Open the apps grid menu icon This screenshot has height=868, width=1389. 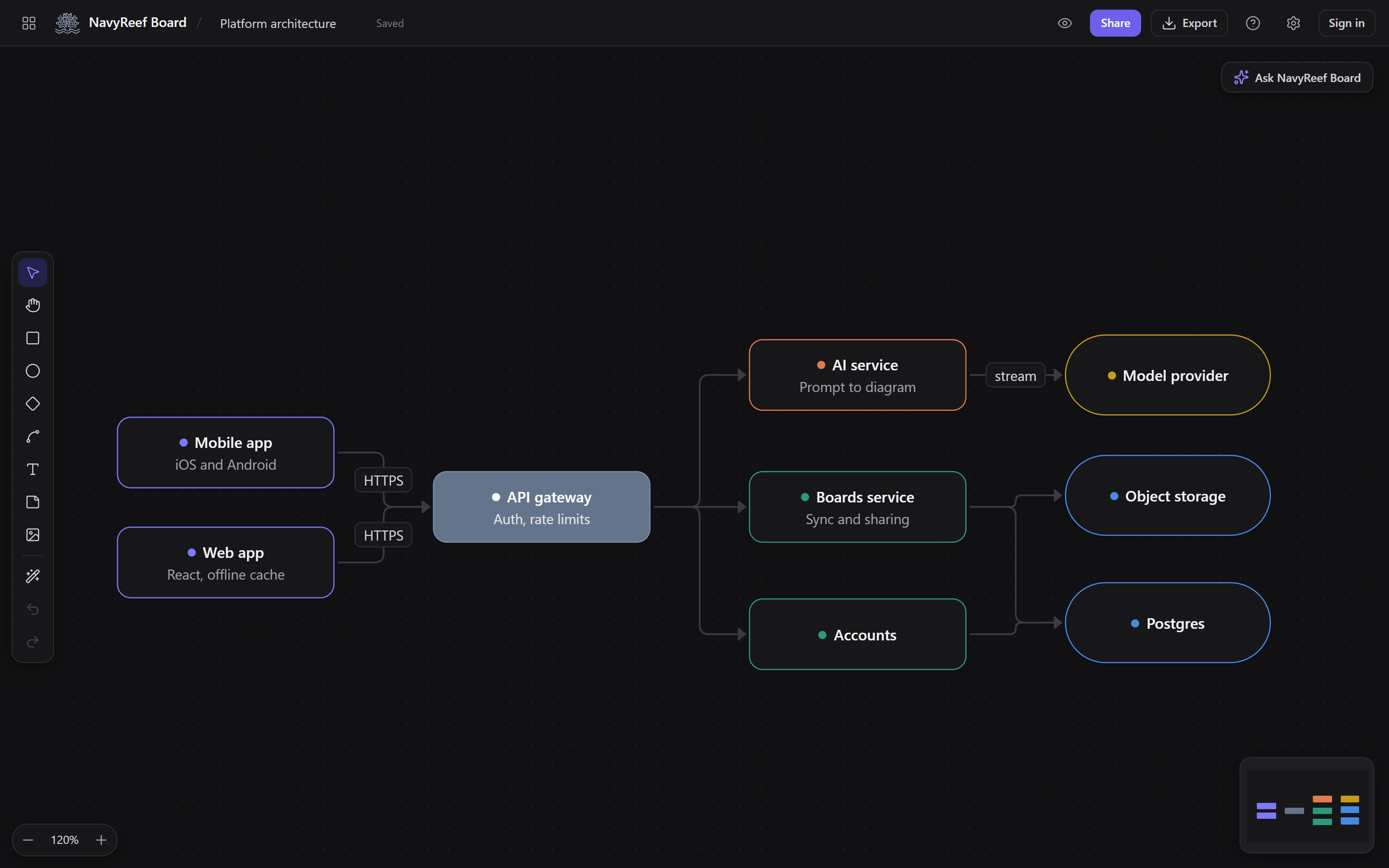(28, 23)
